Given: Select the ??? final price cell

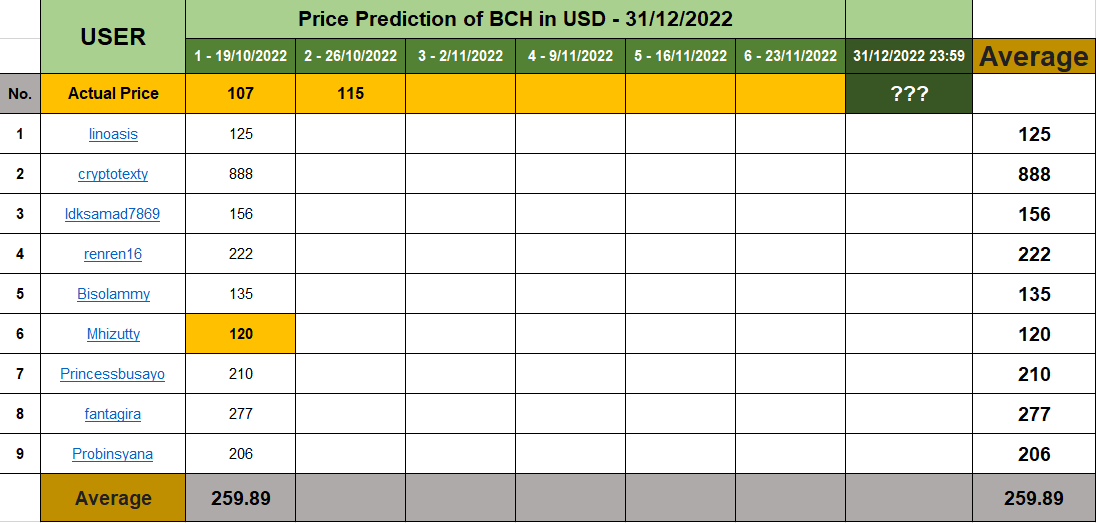Looking at the screenshot, I should [x=909, y=94].
